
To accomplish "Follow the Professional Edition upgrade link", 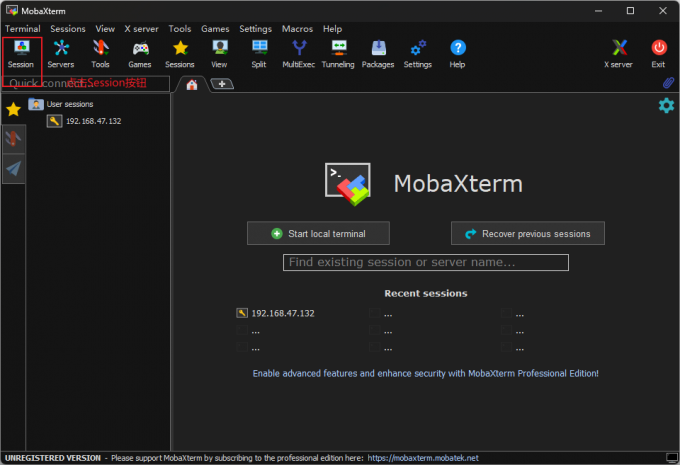I will [425, 373].
